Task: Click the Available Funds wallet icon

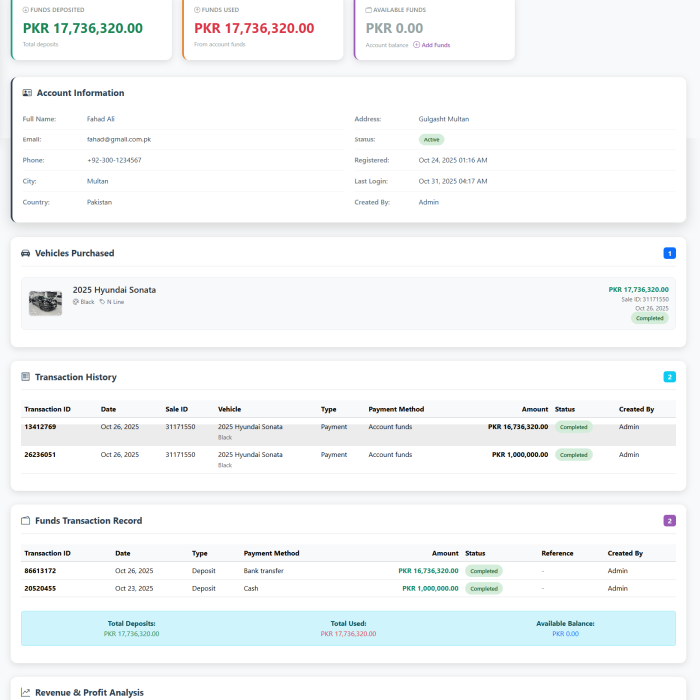Action: pos(369,9)
